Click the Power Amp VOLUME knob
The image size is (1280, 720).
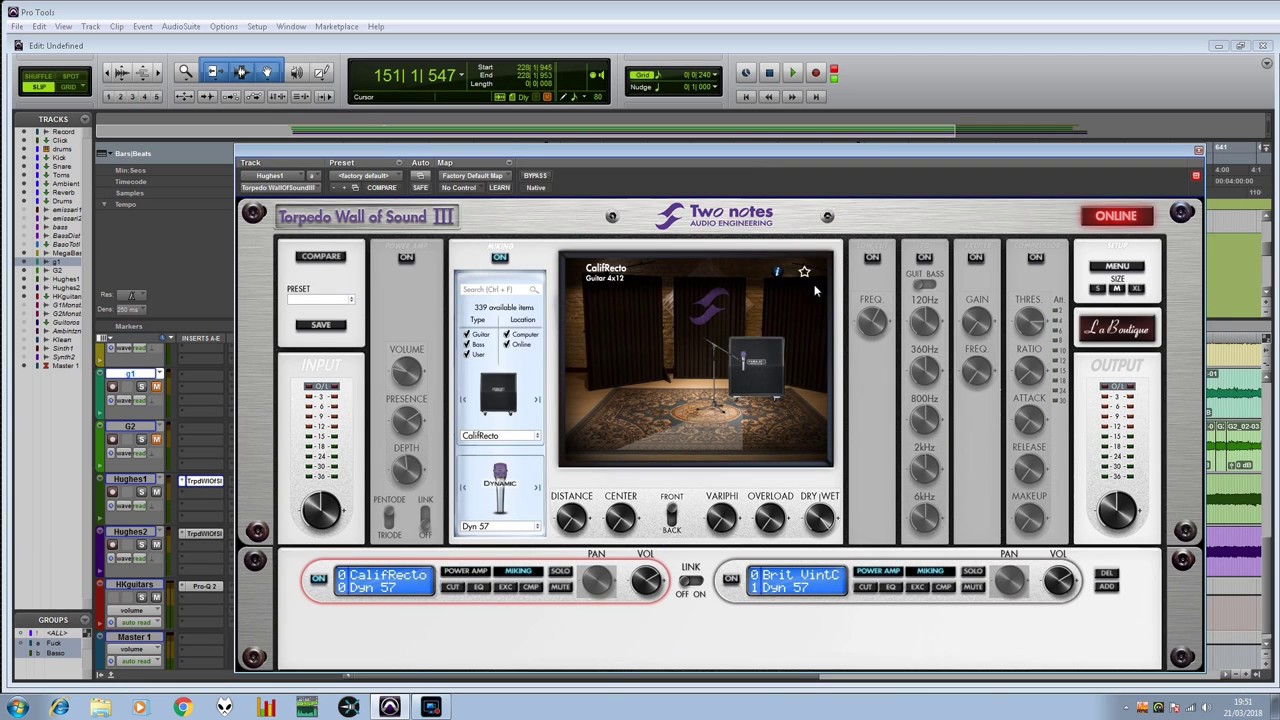click(406, 373)
